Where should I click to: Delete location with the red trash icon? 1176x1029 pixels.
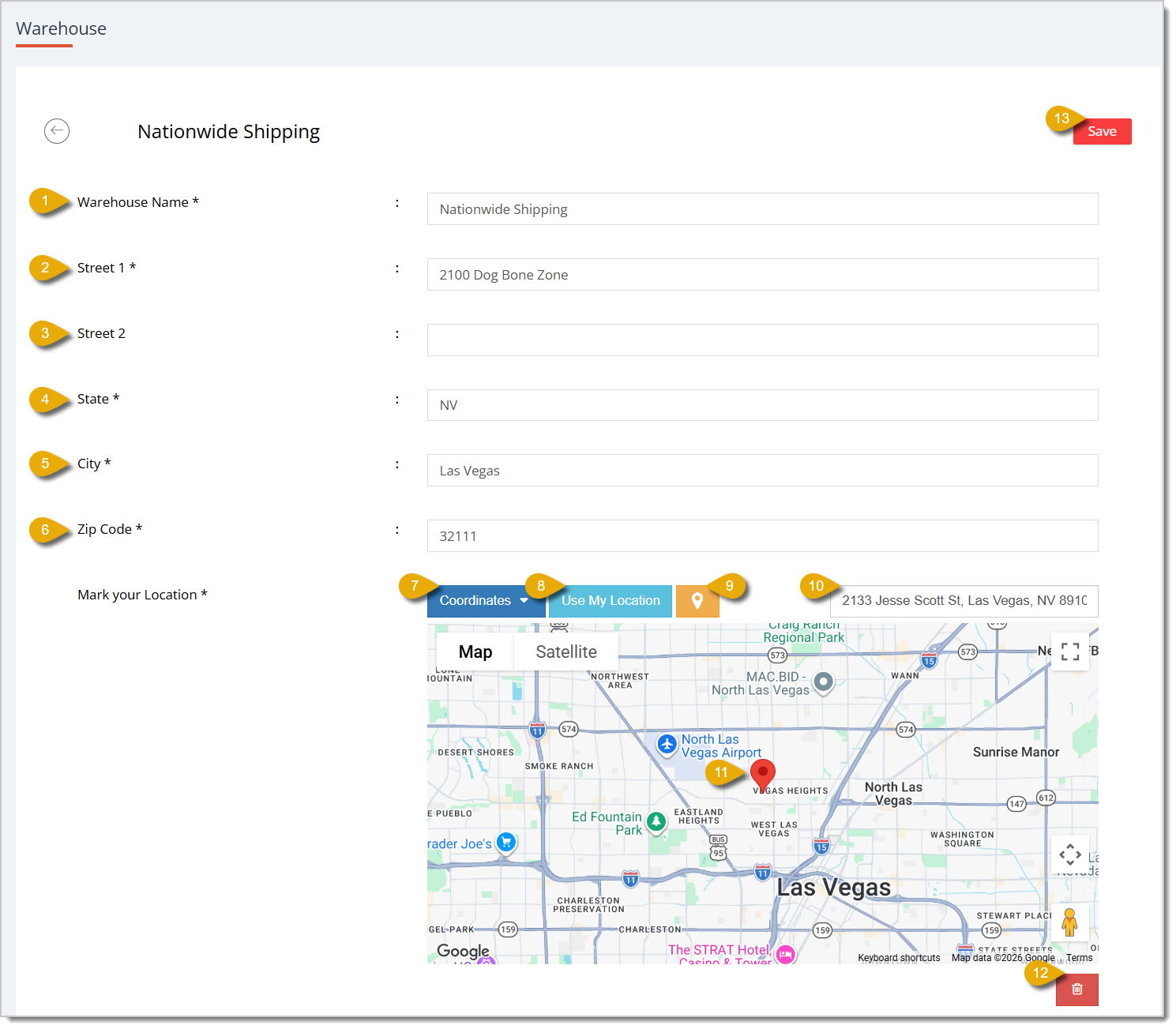tap(1077, 990)
